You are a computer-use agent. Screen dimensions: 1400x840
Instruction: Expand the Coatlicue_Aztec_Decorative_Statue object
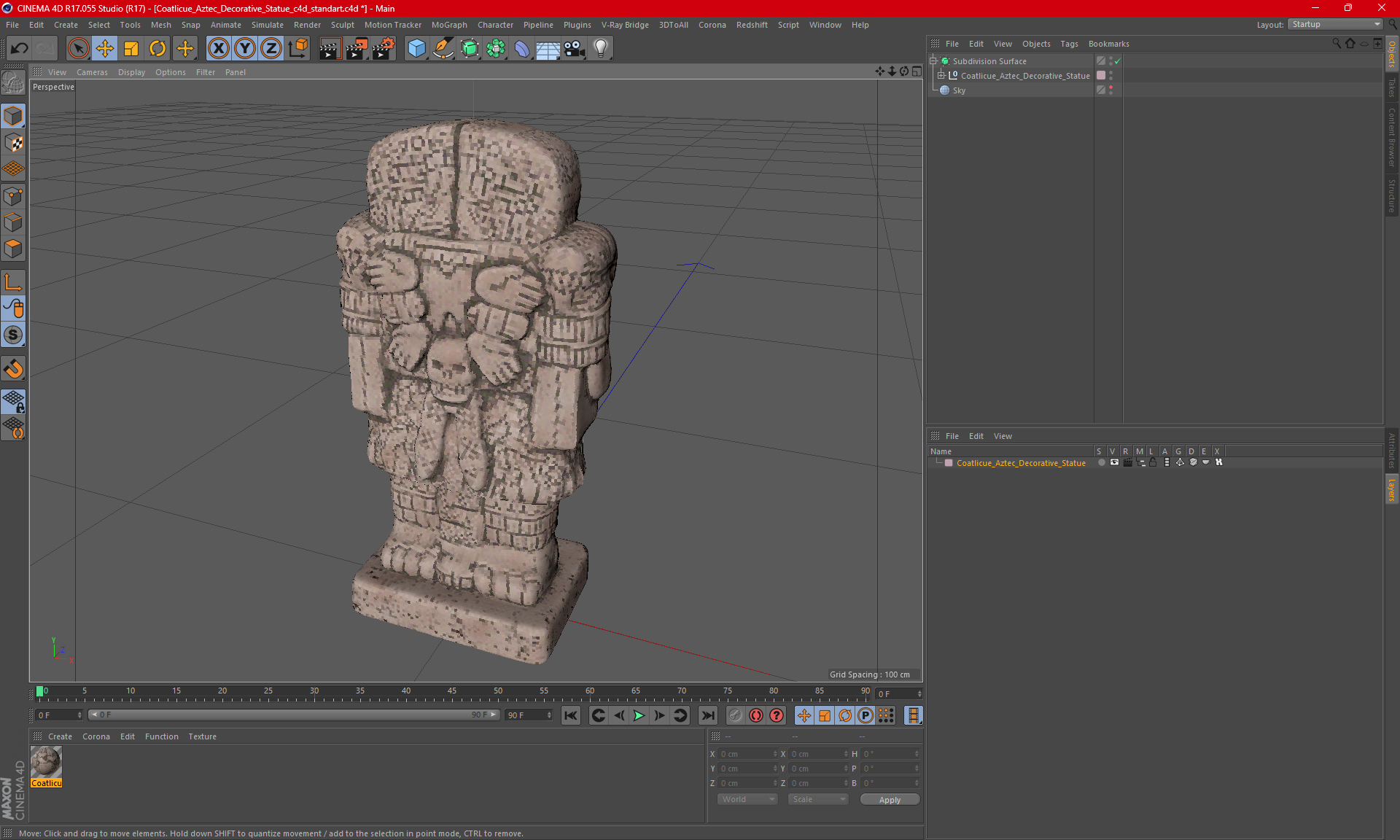click(941, 75)
